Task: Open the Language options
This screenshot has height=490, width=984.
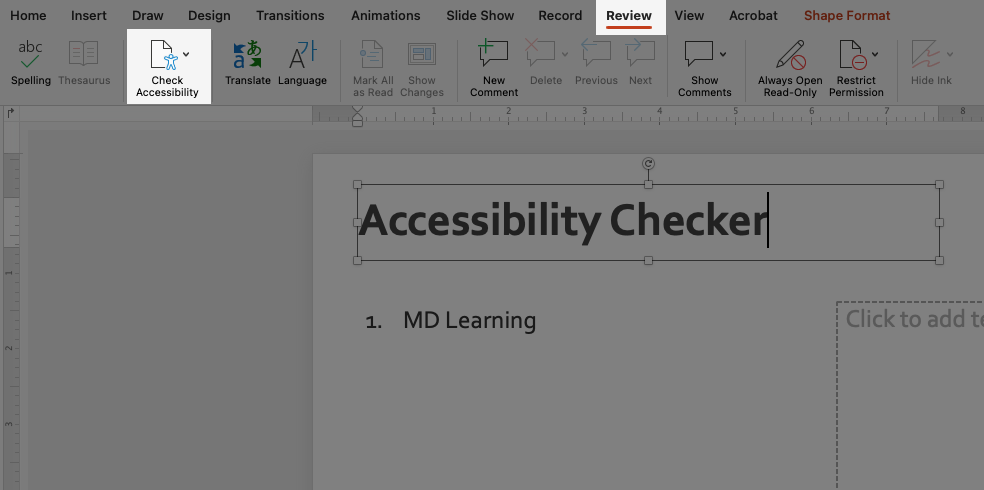Action: [302, 62]
